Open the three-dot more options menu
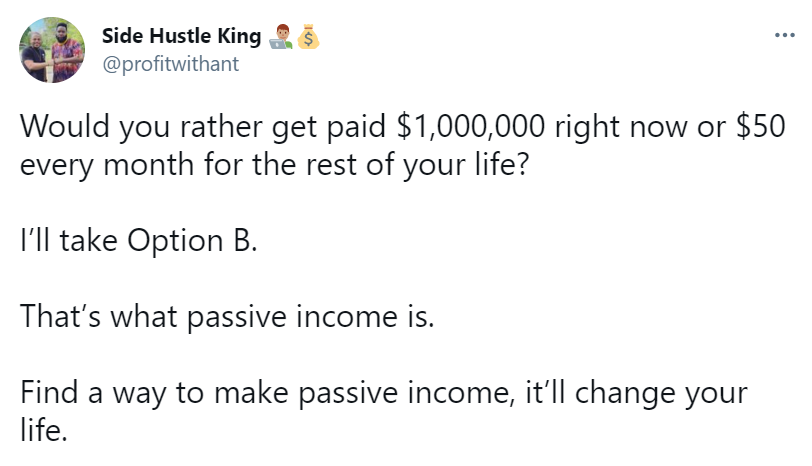This screenshot has height=466, width=812. point(785,35)
